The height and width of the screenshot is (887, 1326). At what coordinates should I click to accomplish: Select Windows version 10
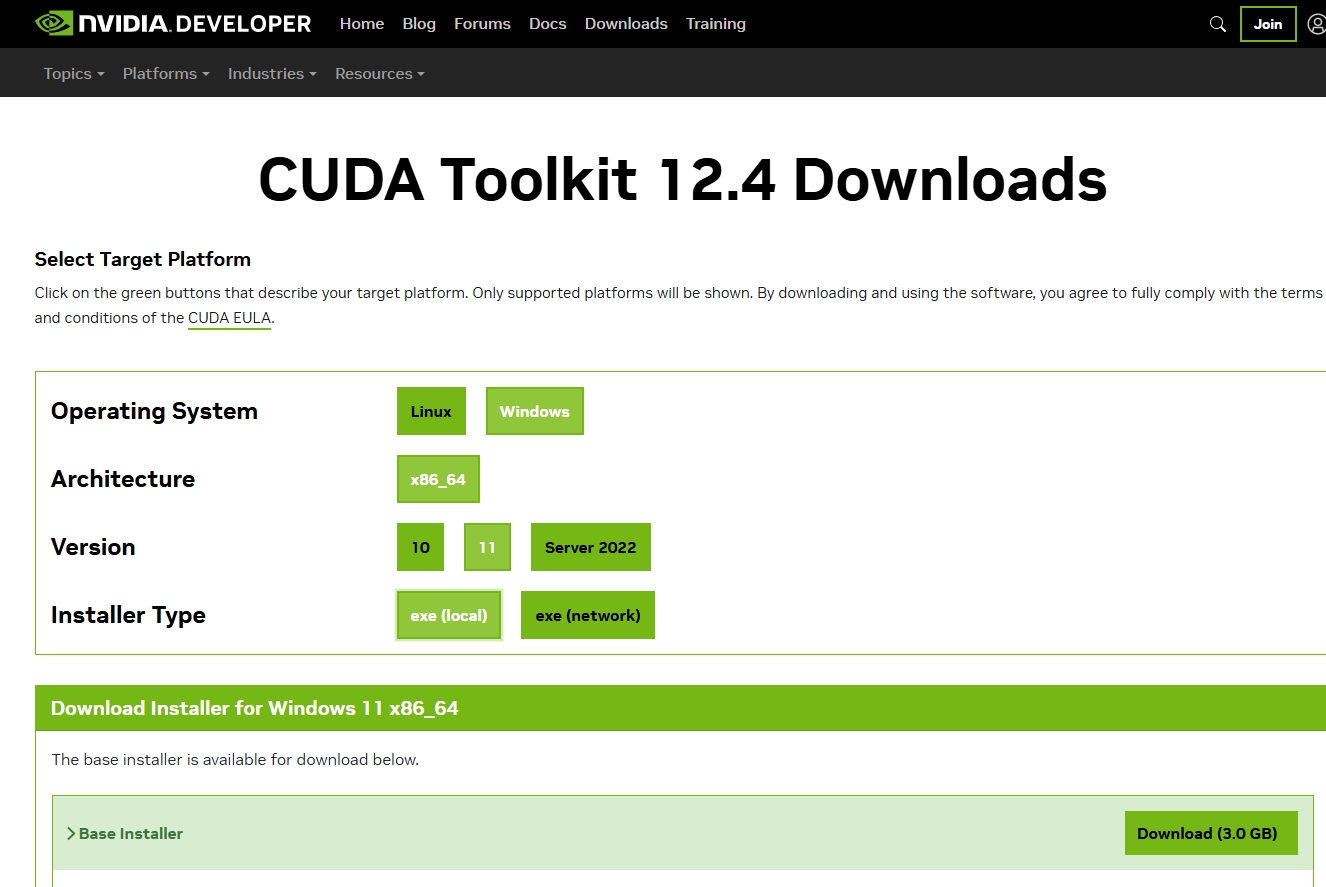click(420, 547)
